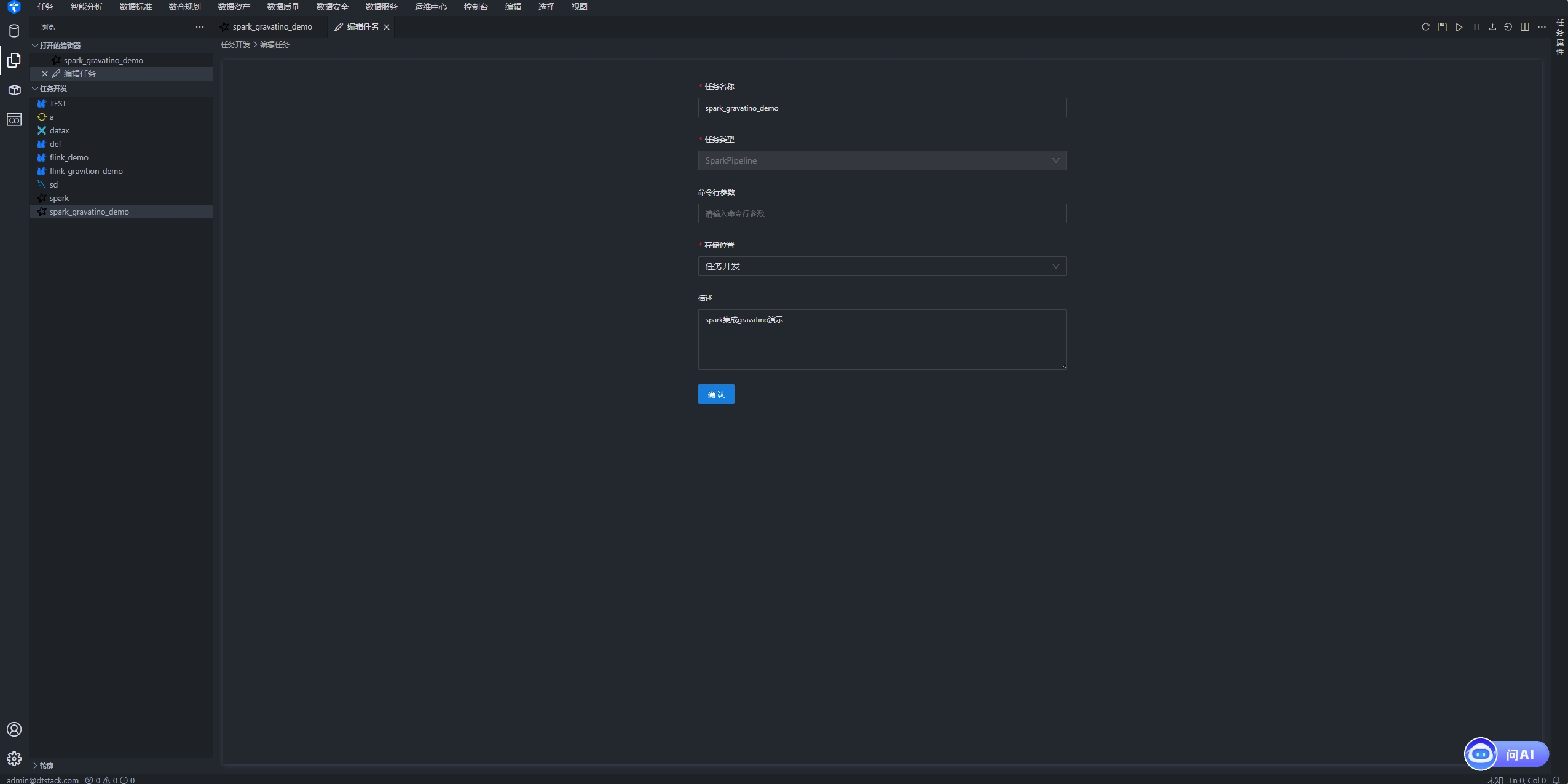The width and height of the screenshot is (1568, 784).
Task: Switch to the spark_gravatino_demo tab
Action: (x=271, y=27)
